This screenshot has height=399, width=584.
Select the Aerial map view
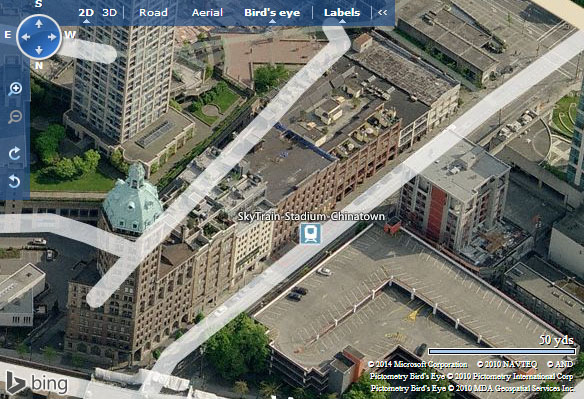(x=207, y=13)
